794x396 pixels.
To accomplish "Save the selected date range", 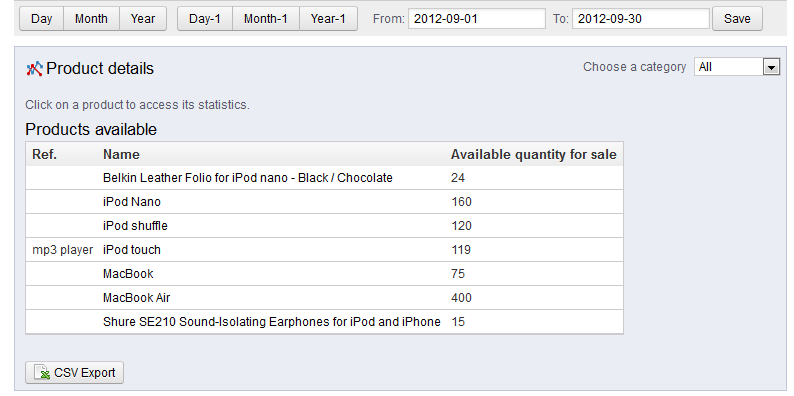I will pyautogui.click(x=737, y=19).
